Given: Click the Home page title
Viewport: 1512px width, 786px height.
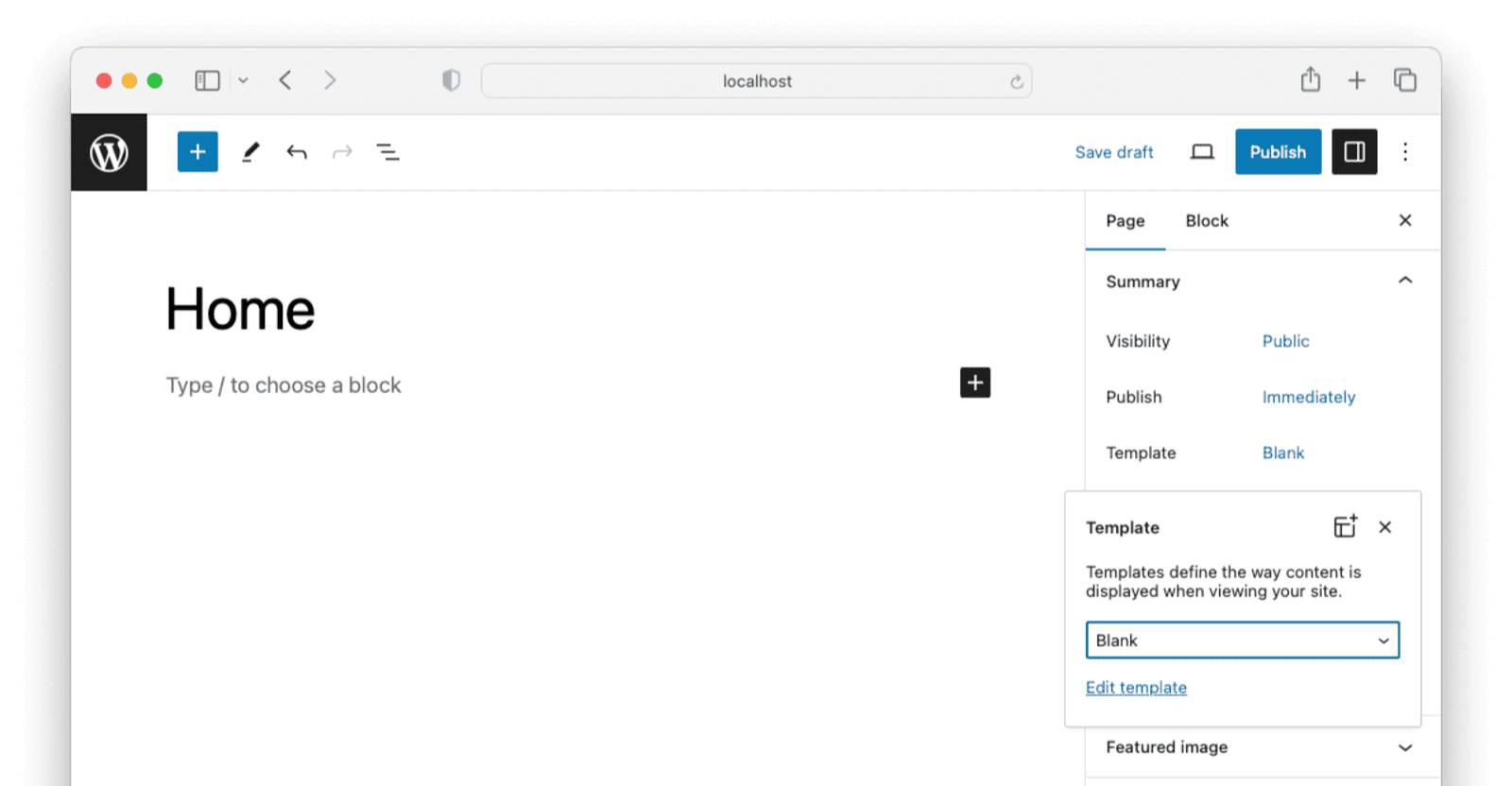Looking at the screenshot, I should [240, 309].
